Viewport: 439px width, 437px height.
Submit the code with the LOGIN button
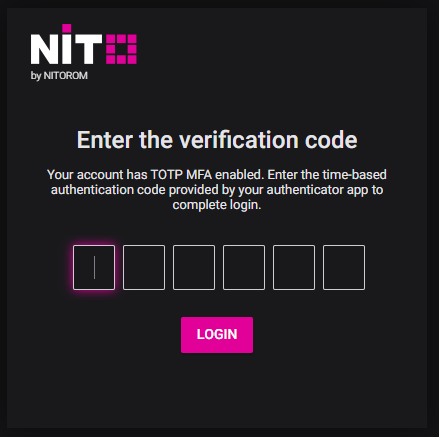[217, 335]
